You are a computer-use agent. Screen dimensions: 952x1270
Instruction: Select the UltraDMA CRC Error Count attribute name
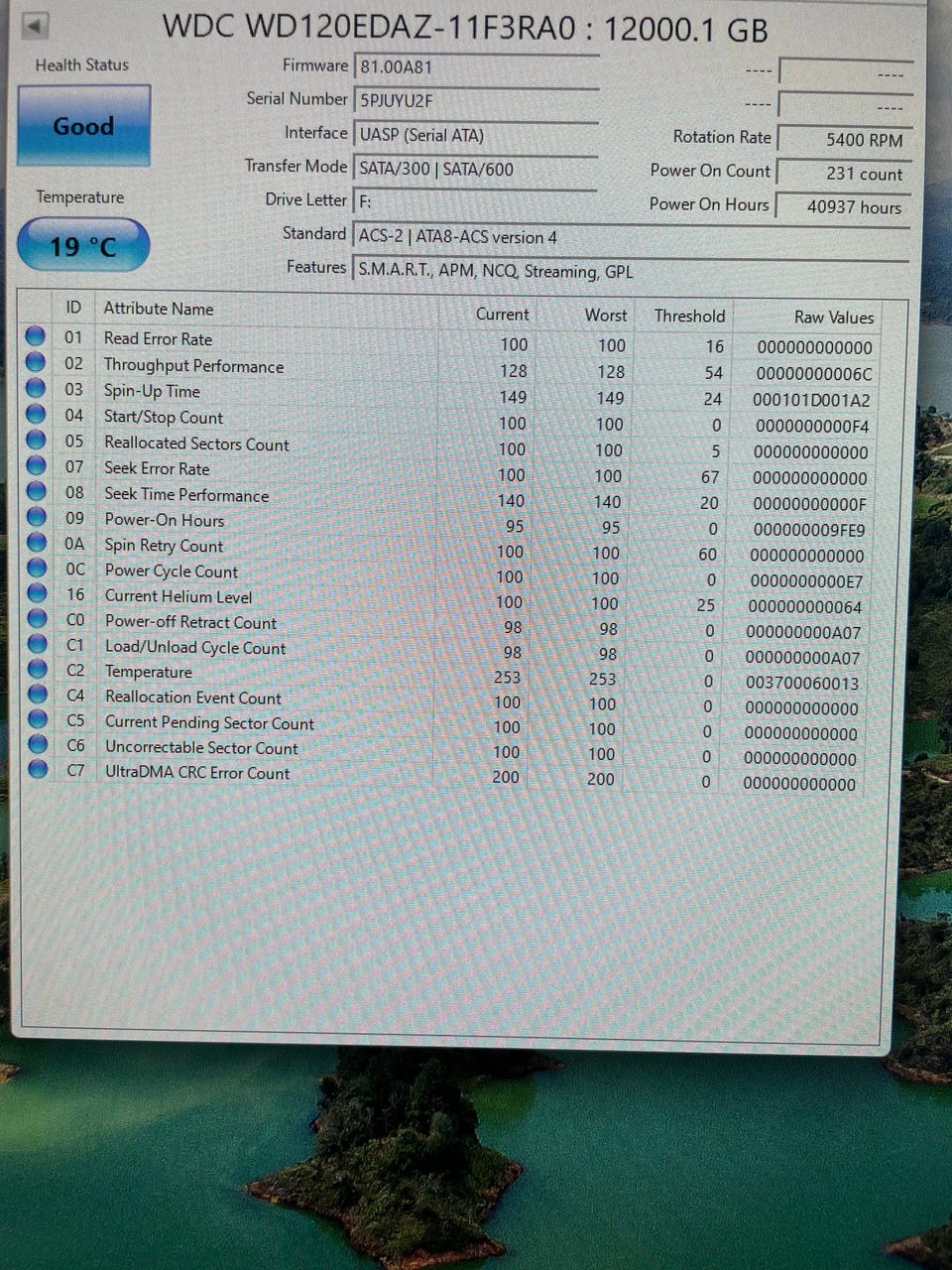[x=197, y=773]
